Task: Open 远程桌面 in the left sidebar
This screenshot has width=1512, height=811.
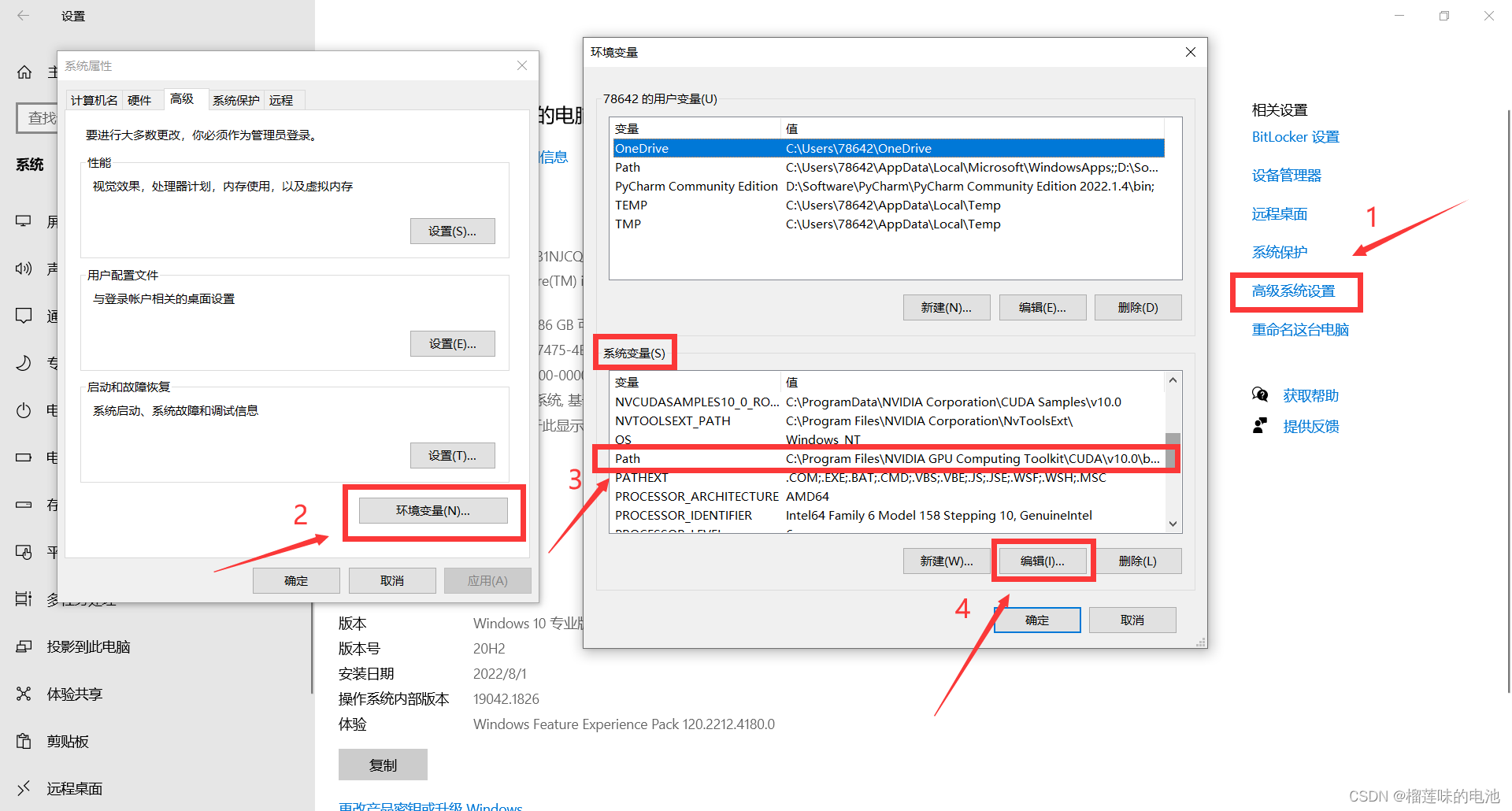Action: coord(74,788)
